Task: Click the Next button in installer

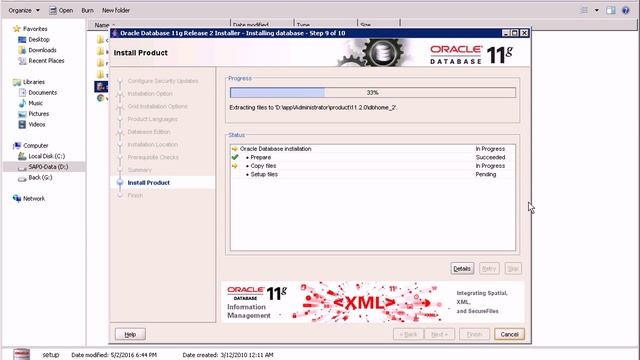Action: coord(439,334)
